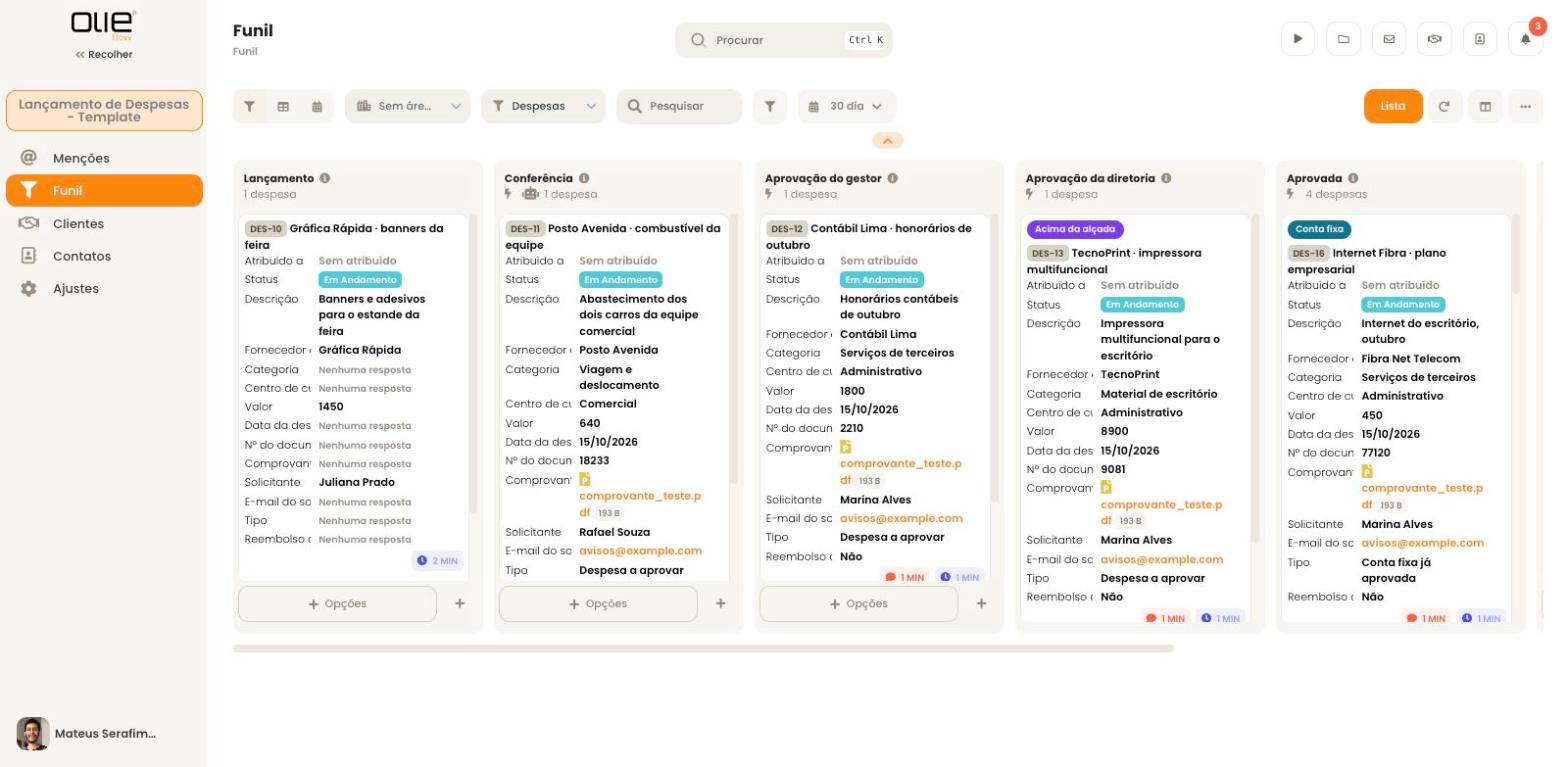
Task: Open the Sem área dropdown
Action: pyautogui.click(x=408, y=106)
